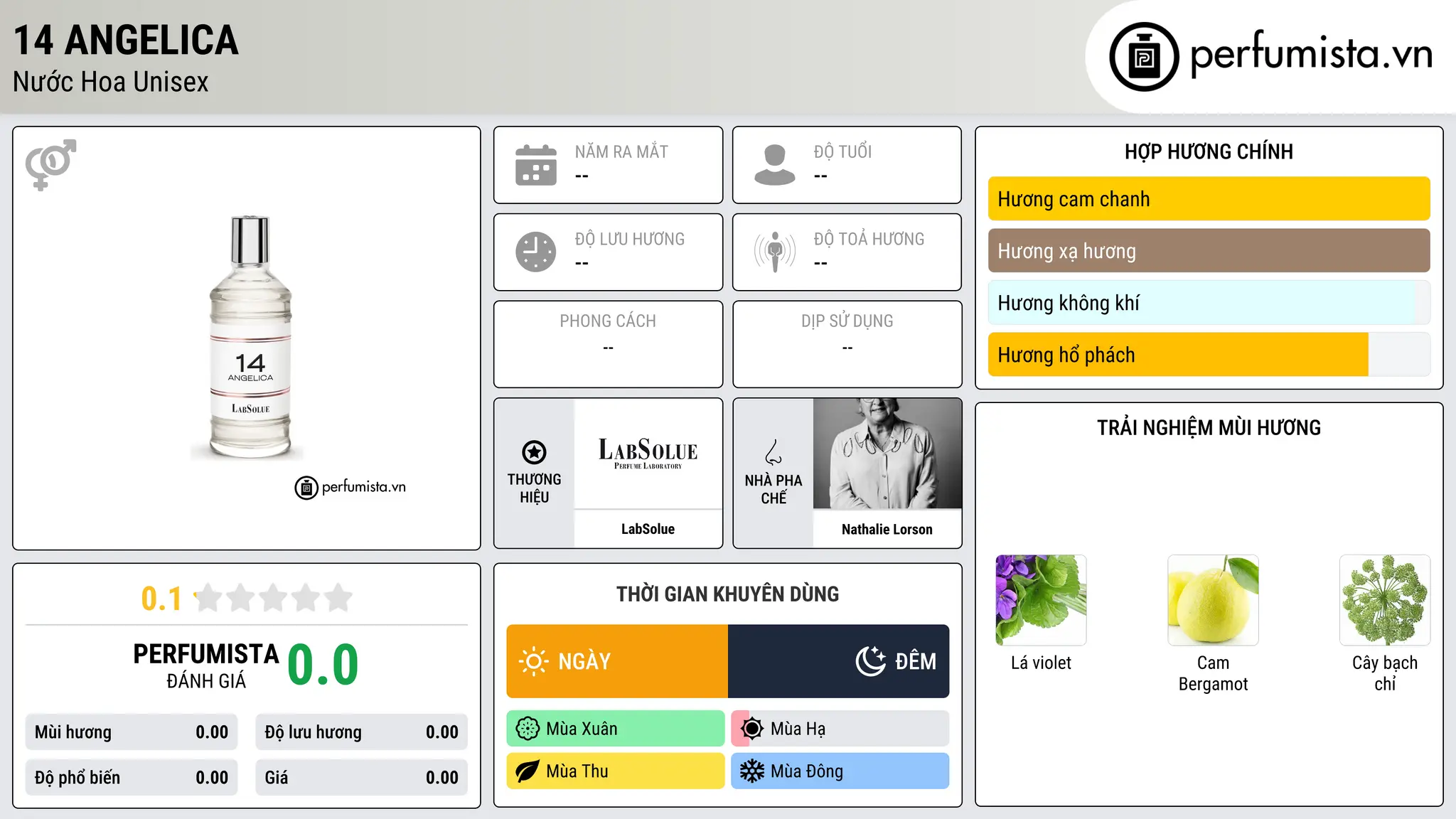Click the Mùi hương score row
The width and height of the screenshot is (1456, 819).
tap(132, 732)
